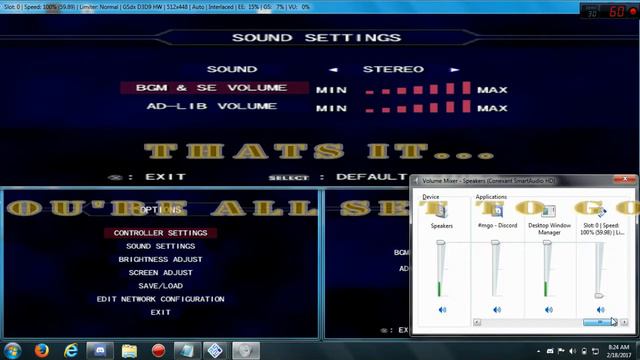Select BRIGHTNESS ADJUST in Options menu
Image resolution: width=640 pixels, height=360 pixels.
click(x=160, y=260)
